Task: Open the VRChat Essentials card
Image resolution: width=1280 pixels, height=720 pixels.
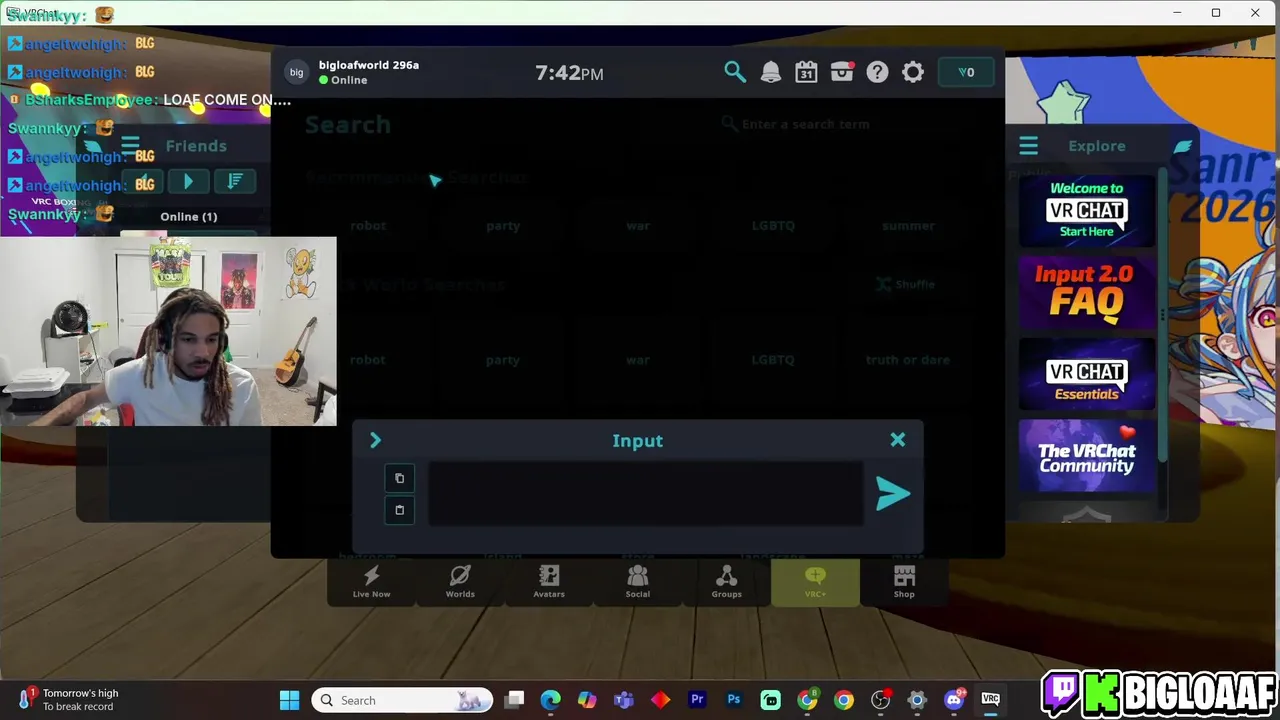Action: [1087, 374]
